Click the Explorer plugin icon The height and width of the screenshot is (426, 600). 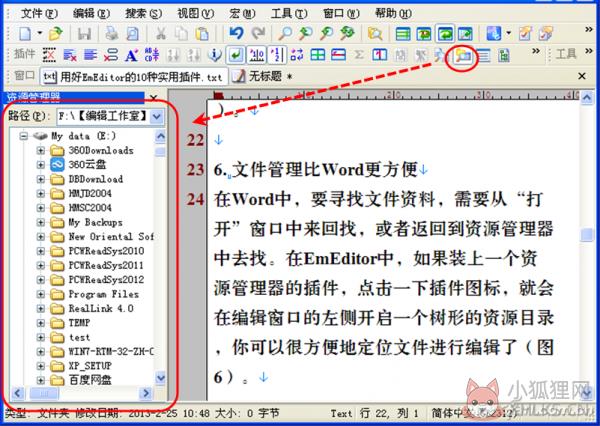tap(463, 56)
